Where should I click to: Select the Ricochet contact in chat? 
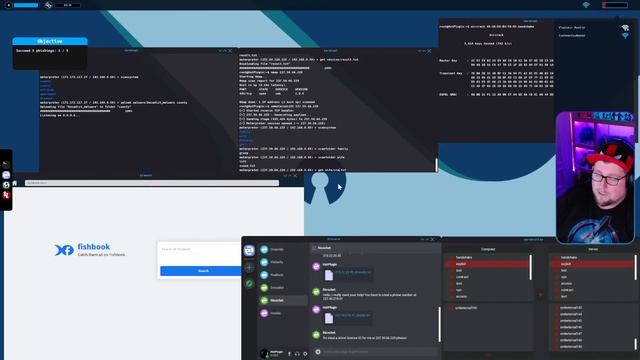(x=283, y=300)
